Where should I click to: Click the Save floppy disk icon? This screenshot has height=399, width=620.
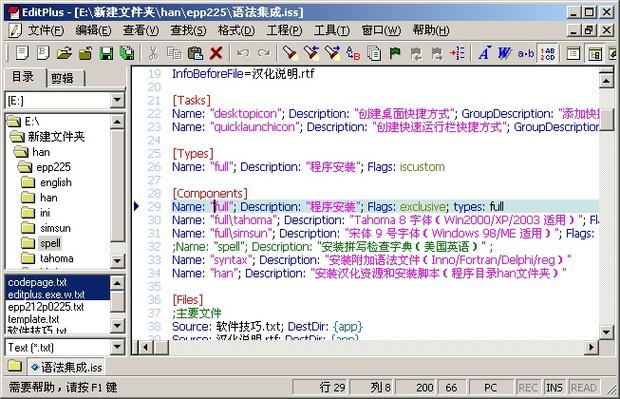coord(106,53)
